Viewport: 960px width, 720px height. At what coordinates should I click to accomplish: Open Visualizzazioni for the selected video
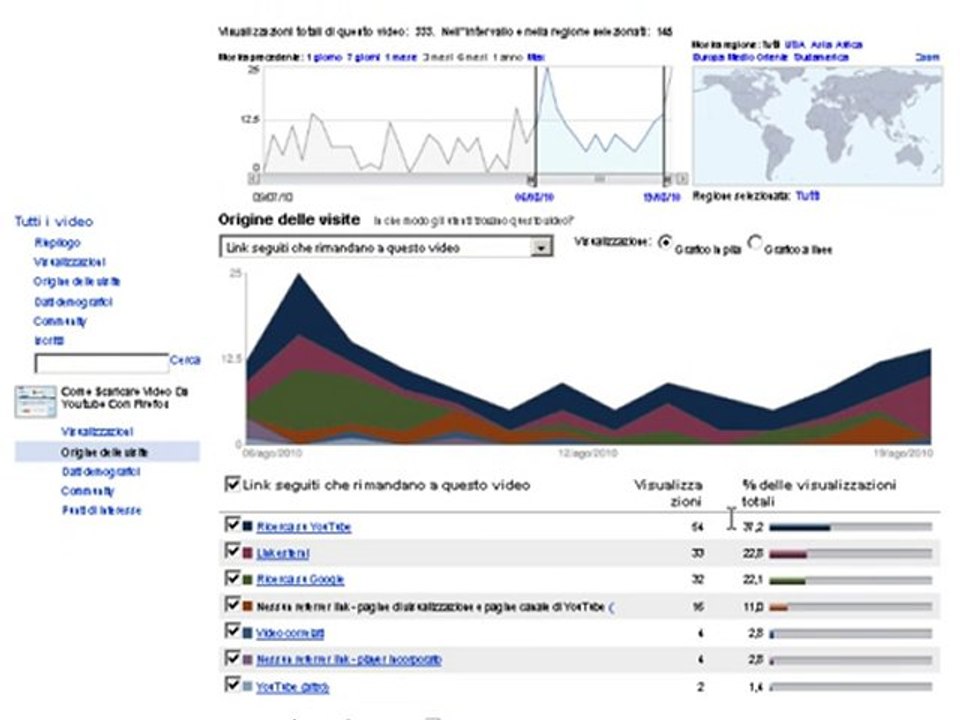(x=97, y=432)
